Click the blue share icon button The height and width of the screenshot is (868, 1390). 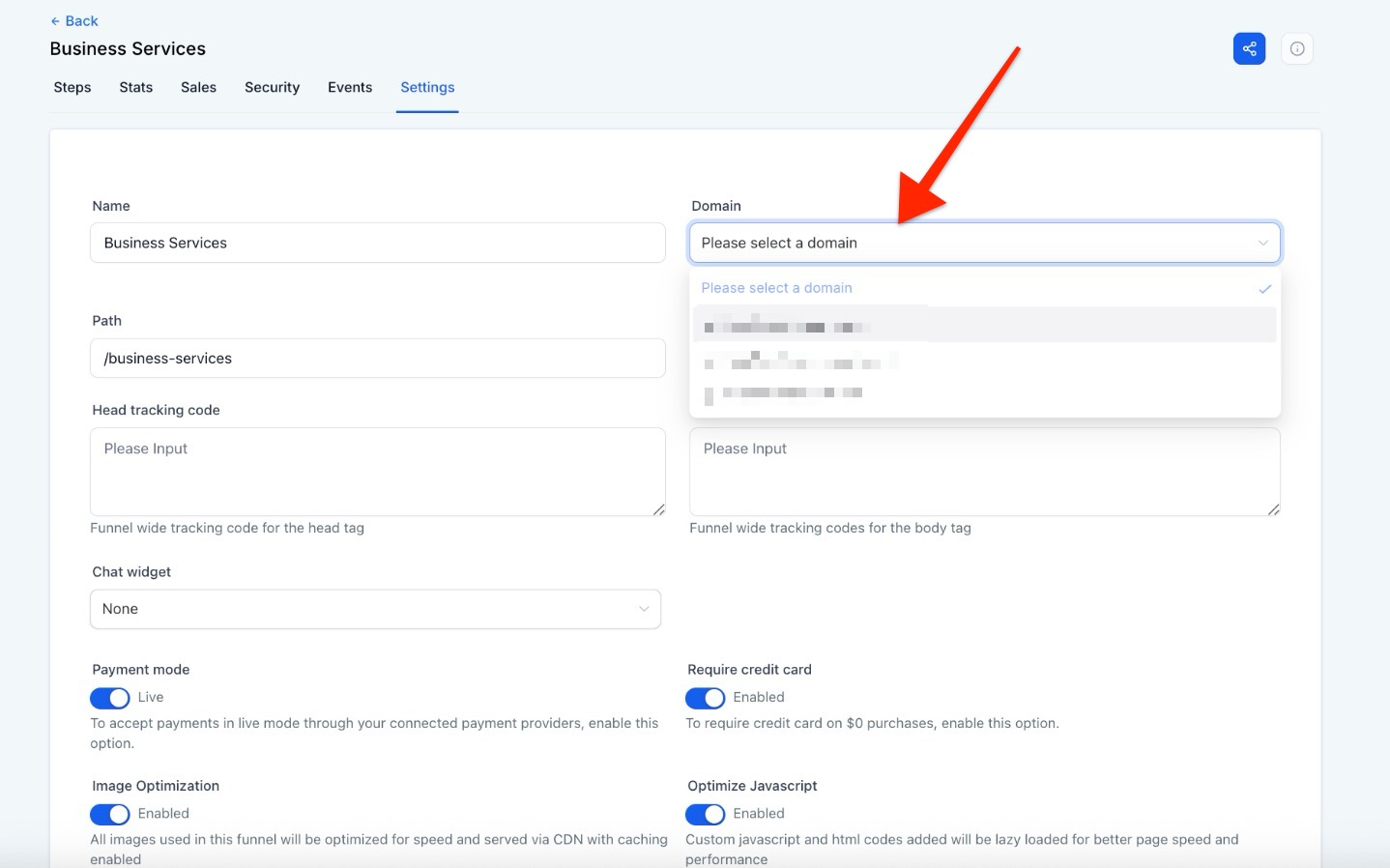(1249, 48)
